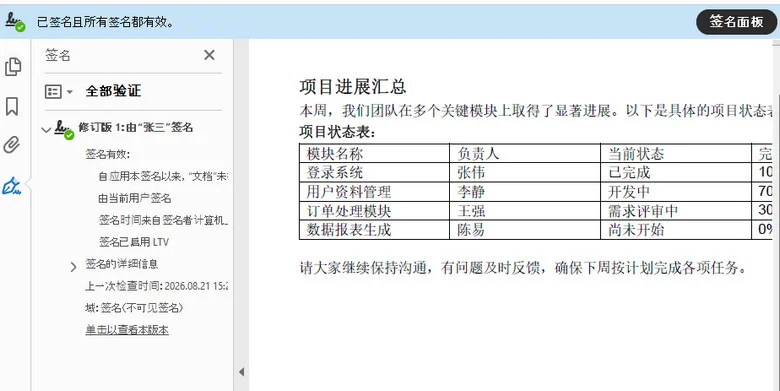The height and width of the screenshot is (391, 780).
Task: Click the 项目进展汇总 heading
Action: [x=353, y=87]
